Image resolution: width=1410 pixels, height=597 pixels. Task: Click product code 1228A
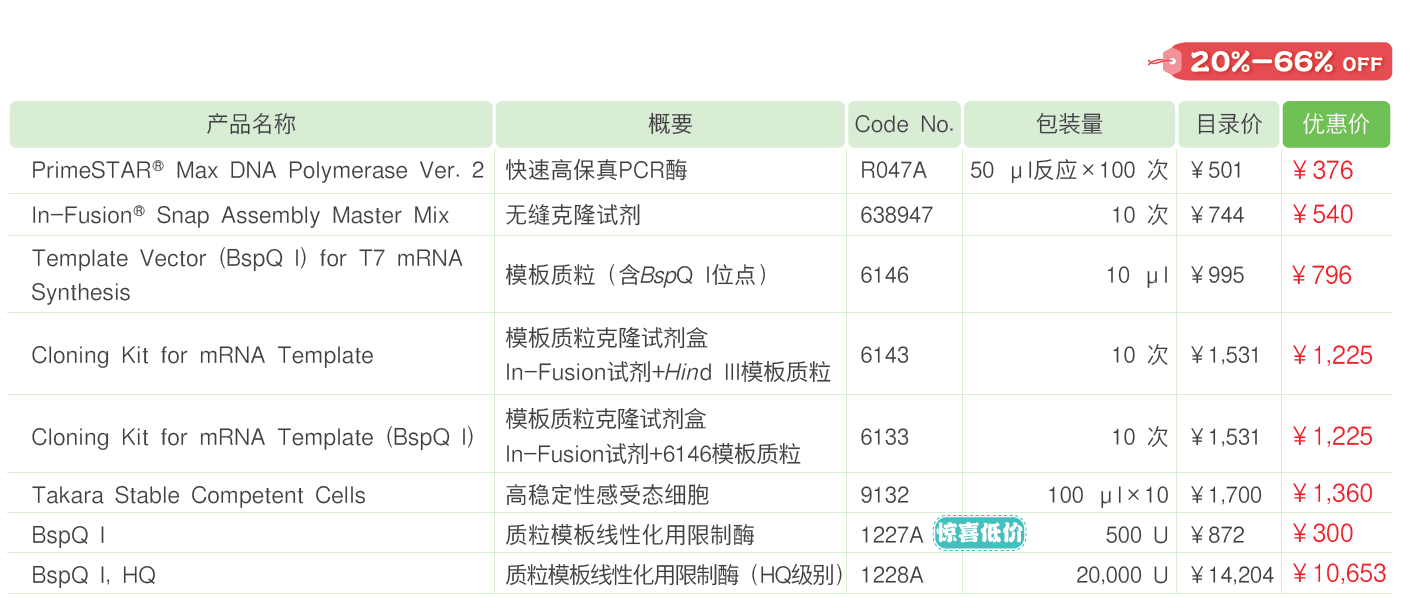pyautogui.click(x=891, y=576)
